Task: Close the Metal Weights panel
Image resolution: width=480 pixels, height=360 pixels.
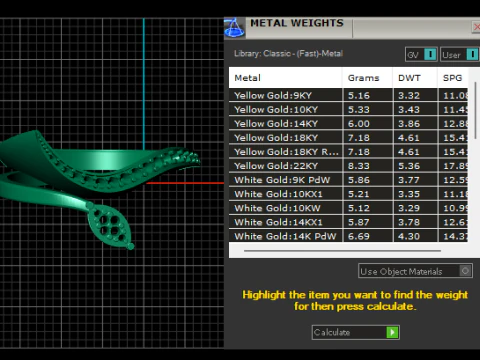Action: [x=476, y=27]
